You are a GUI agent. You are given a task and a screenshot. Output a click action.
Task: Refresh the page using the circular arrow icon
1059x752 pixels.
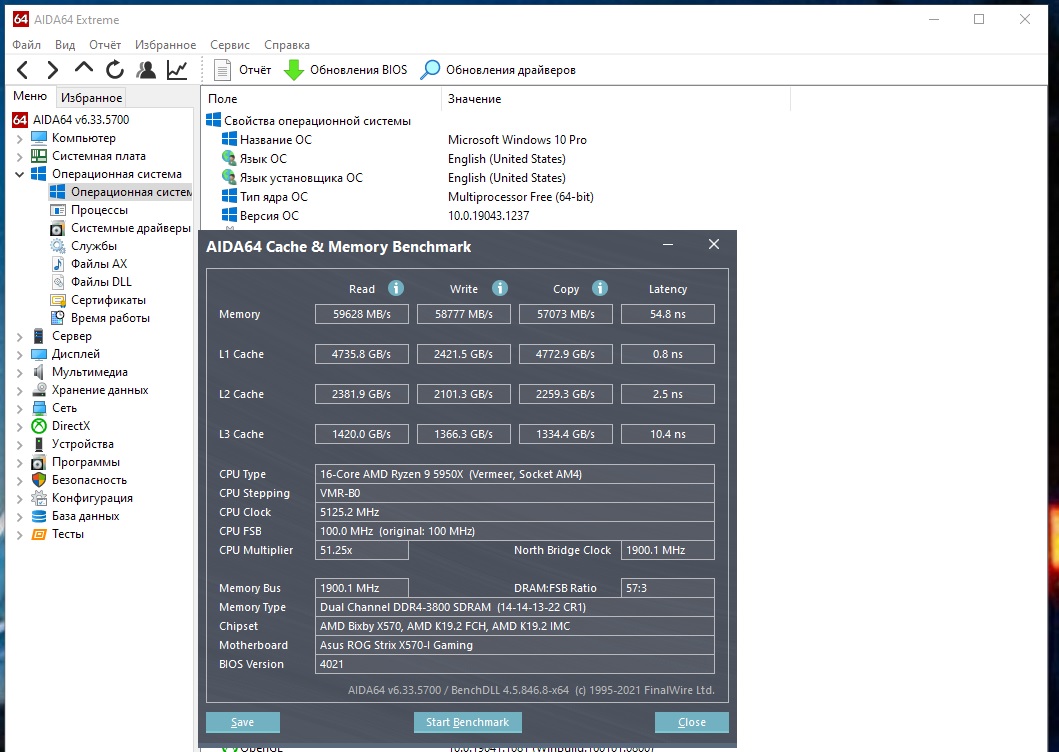[x=115, y=70]
